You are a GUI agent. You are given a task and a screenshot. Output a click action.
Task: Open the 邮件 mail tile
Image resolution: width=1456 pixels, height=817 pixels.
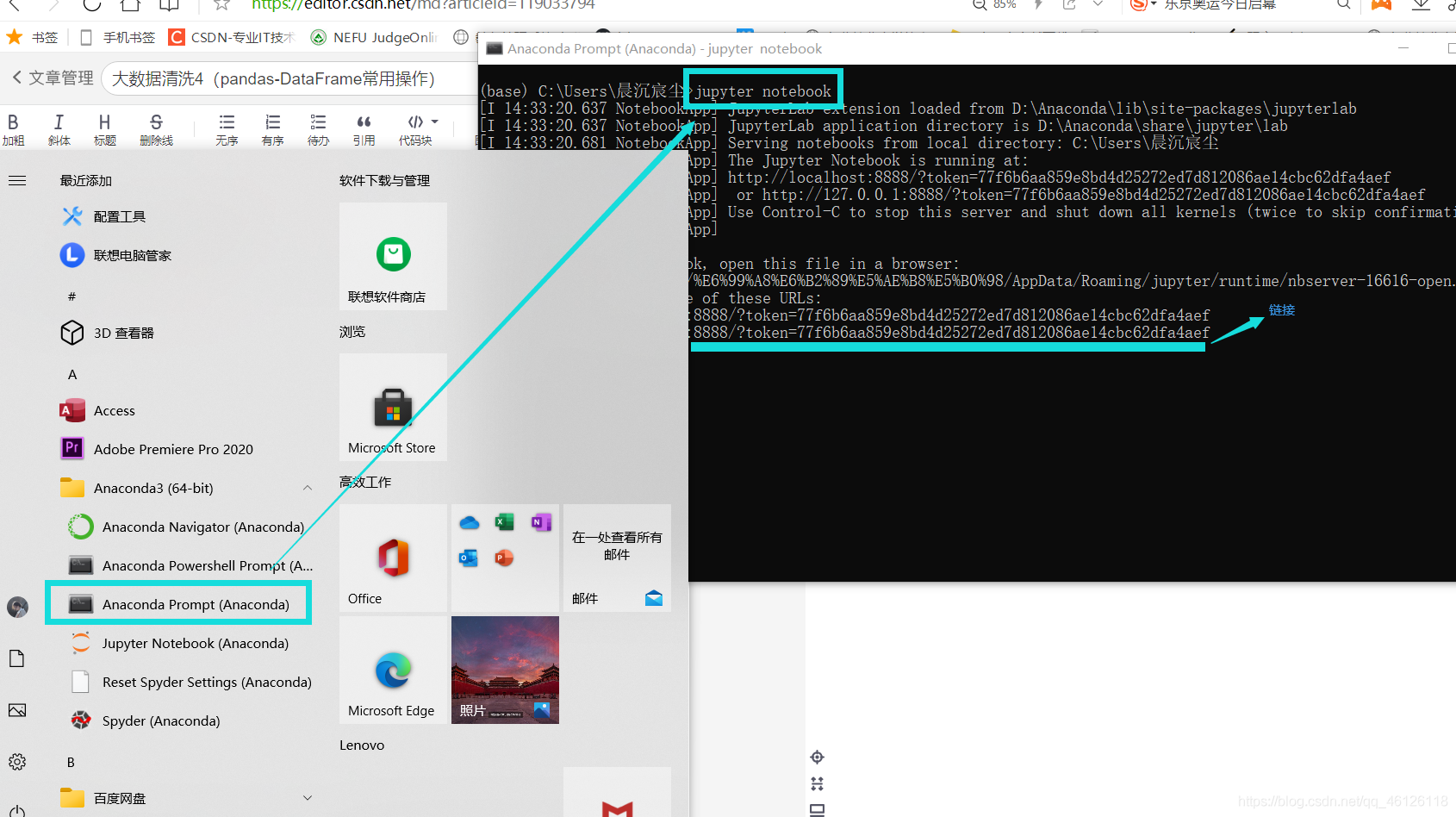617,558
